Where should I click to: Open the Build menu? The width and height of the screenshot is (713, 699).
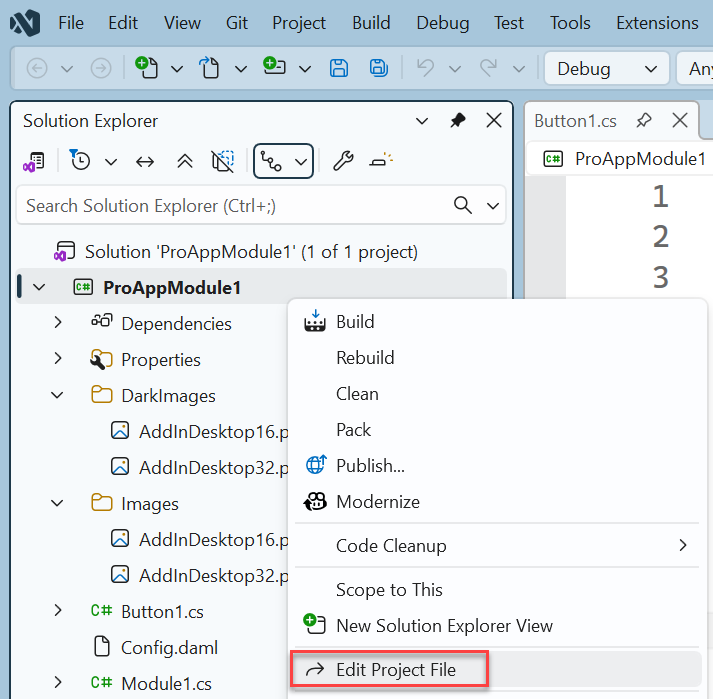pyautogui.click(x=371, y=23)
